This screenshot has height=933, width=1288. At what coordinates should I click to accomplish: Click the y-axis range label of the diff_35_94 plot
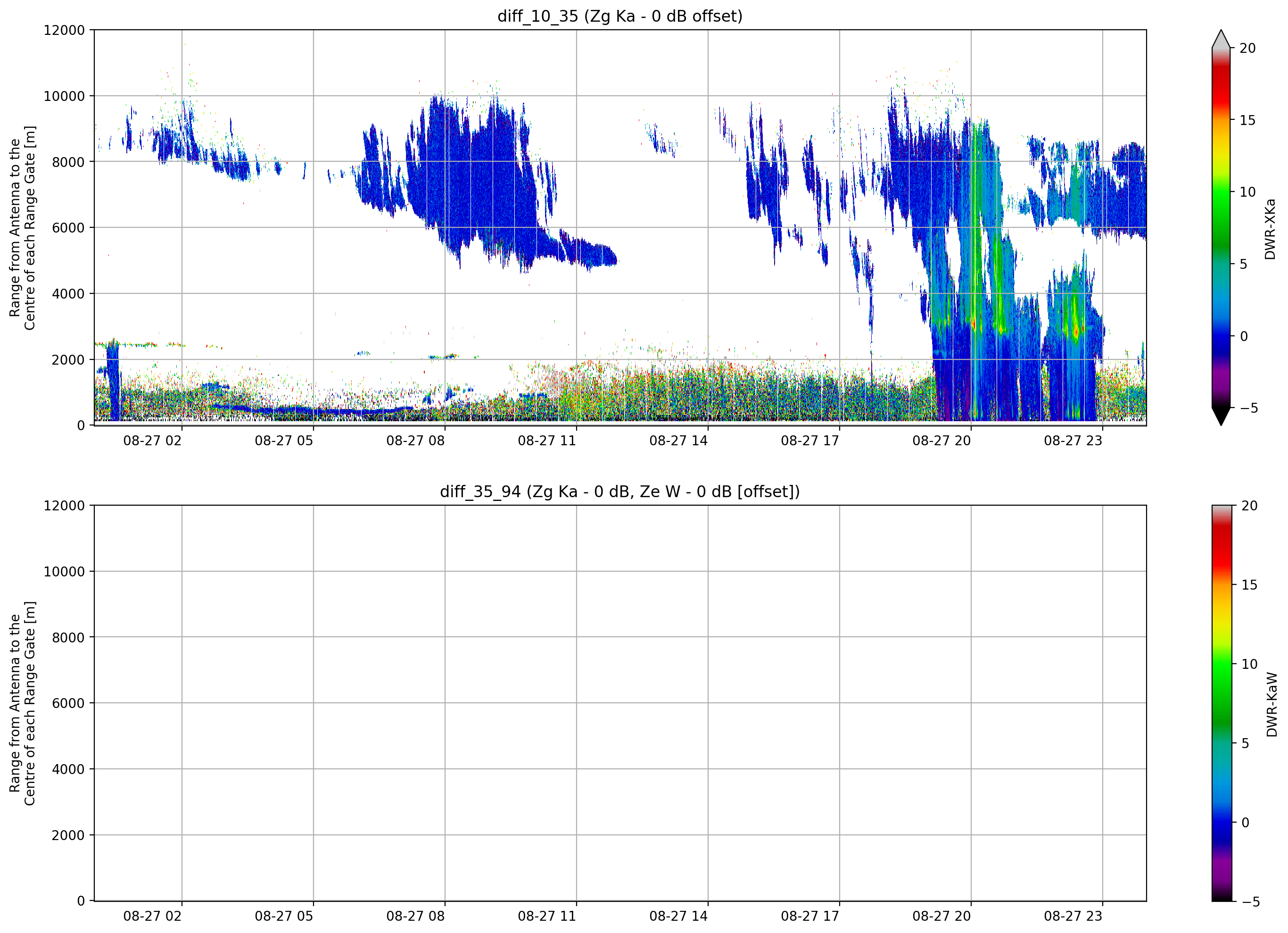pyautogui.click(x=22, y=703)
